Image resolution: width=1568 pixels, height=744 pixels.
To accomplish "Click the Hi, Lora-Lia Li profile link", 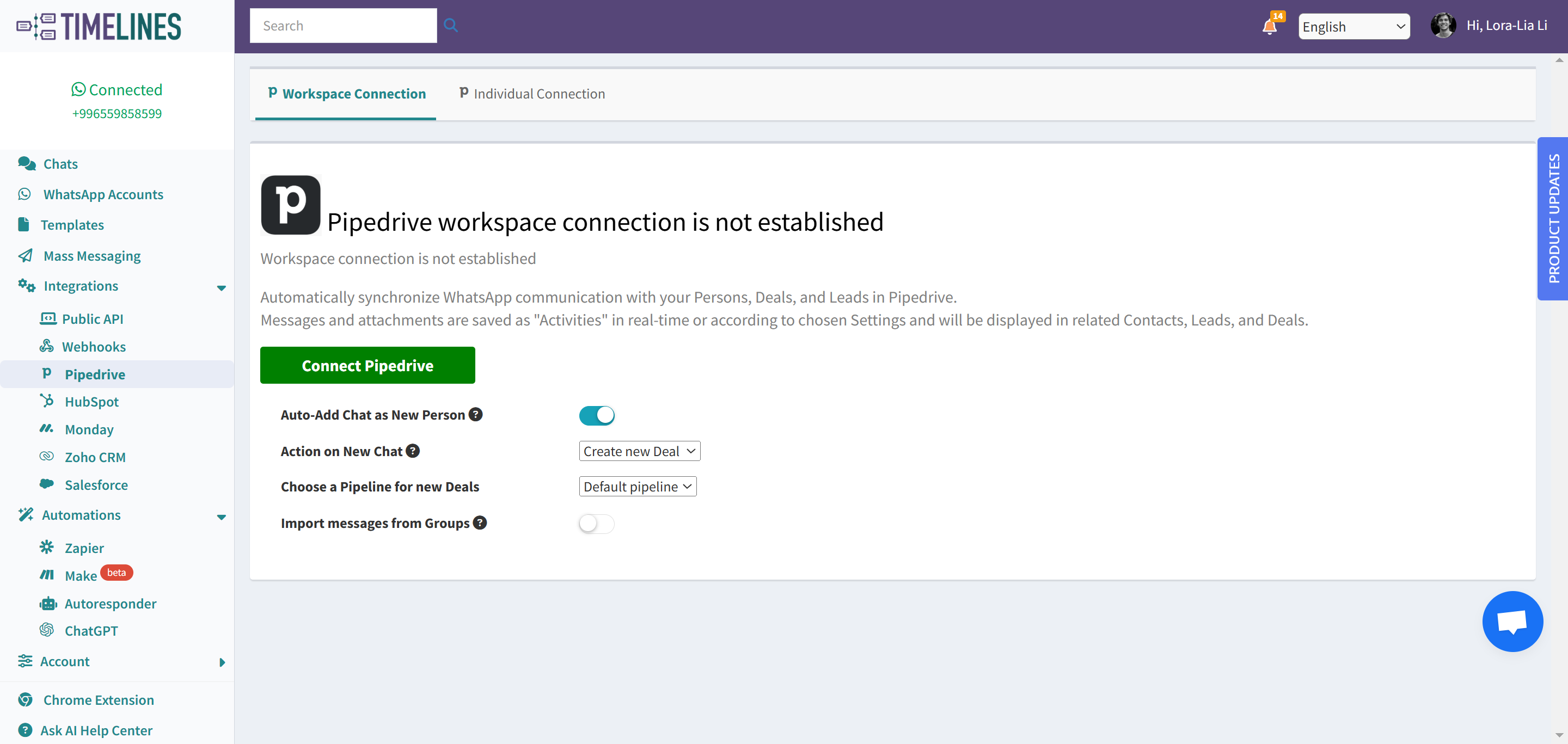I will [1506, 26].
